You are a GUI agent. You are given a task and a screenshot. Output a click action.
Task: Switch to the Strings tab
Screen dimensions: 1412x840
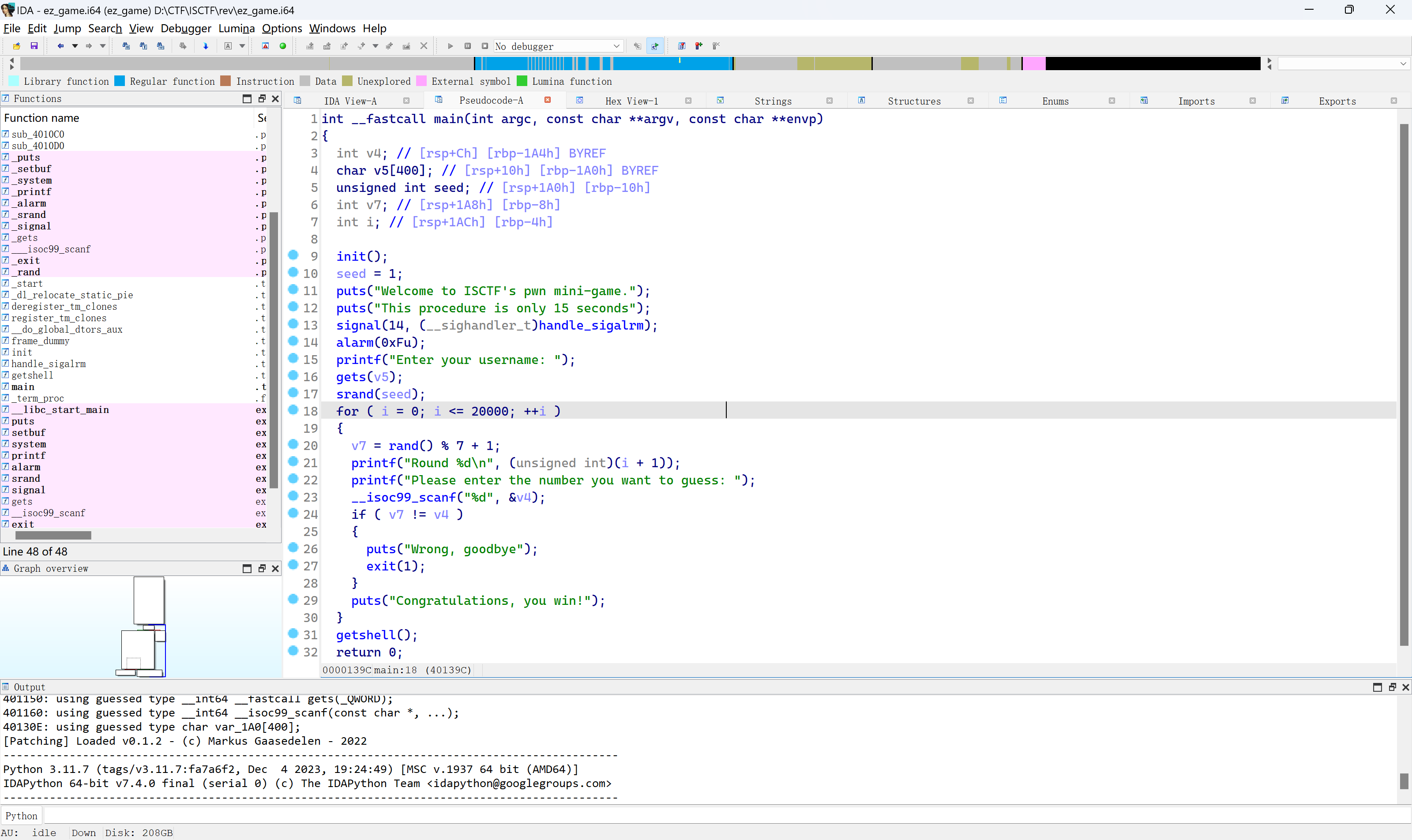tap(772, 101)
